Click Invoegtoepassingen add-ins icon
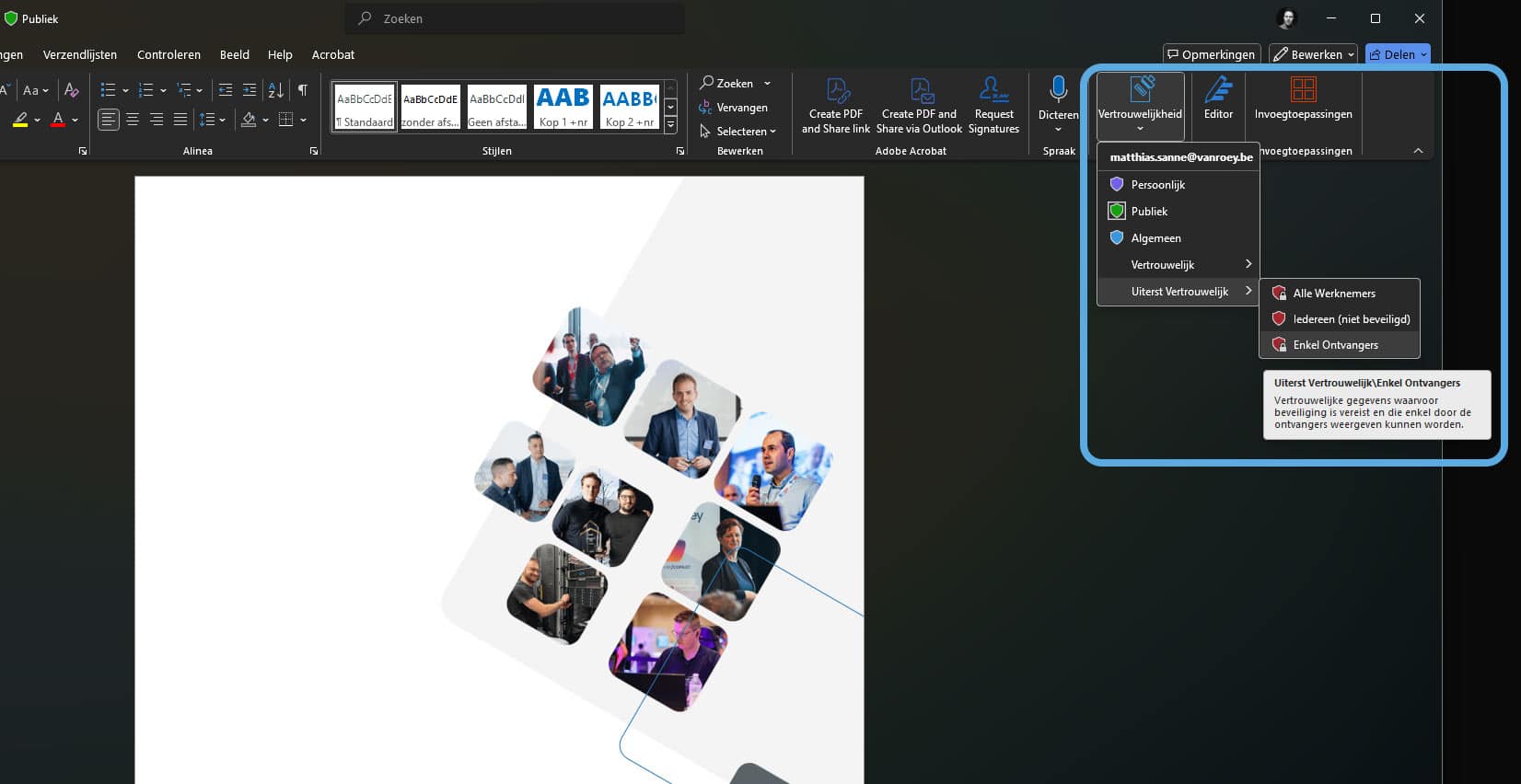 [1303, 89]
